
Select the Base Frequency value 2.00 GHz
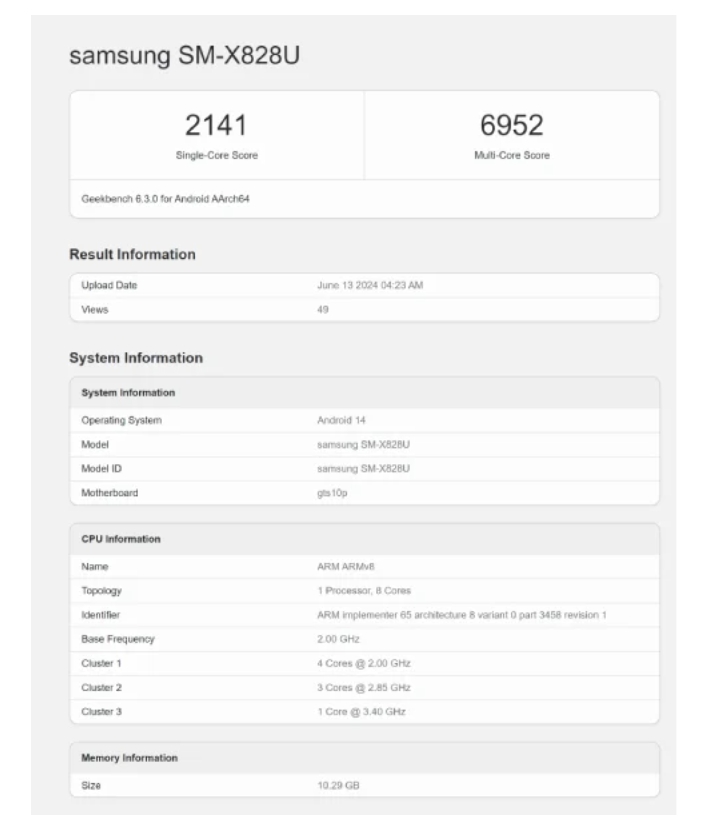pos(338,639)
